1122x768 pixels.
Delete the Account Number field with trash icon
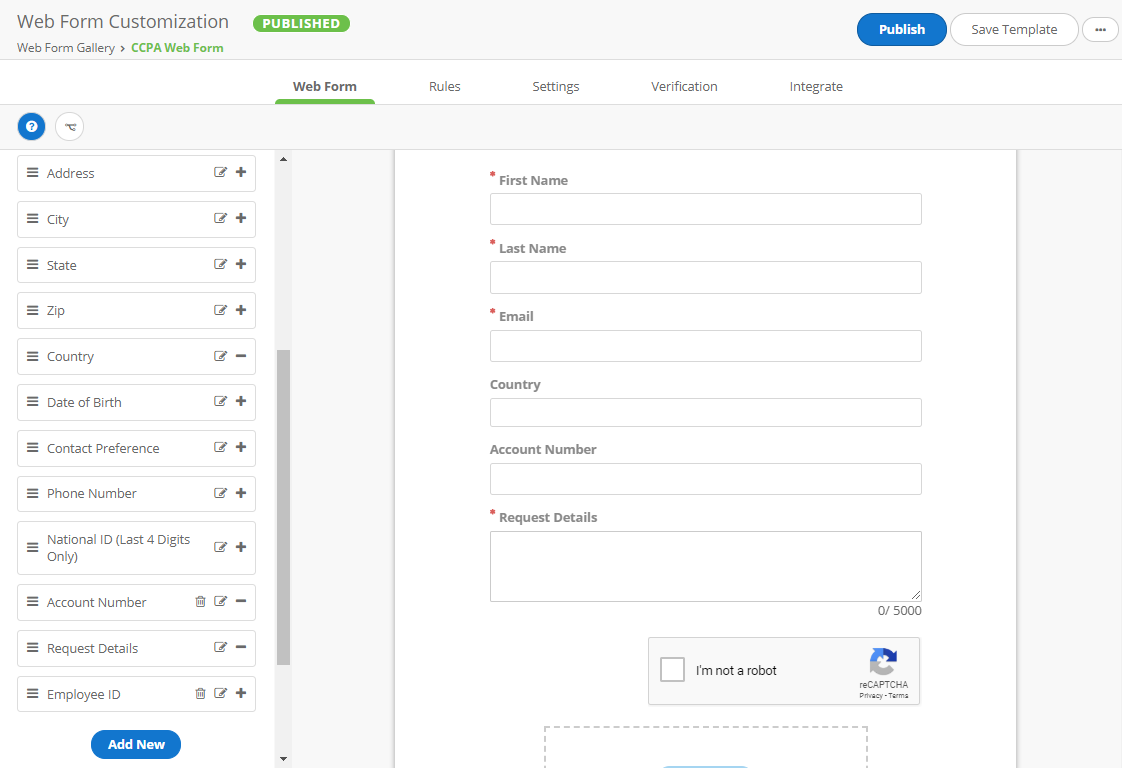click(200, 602)
